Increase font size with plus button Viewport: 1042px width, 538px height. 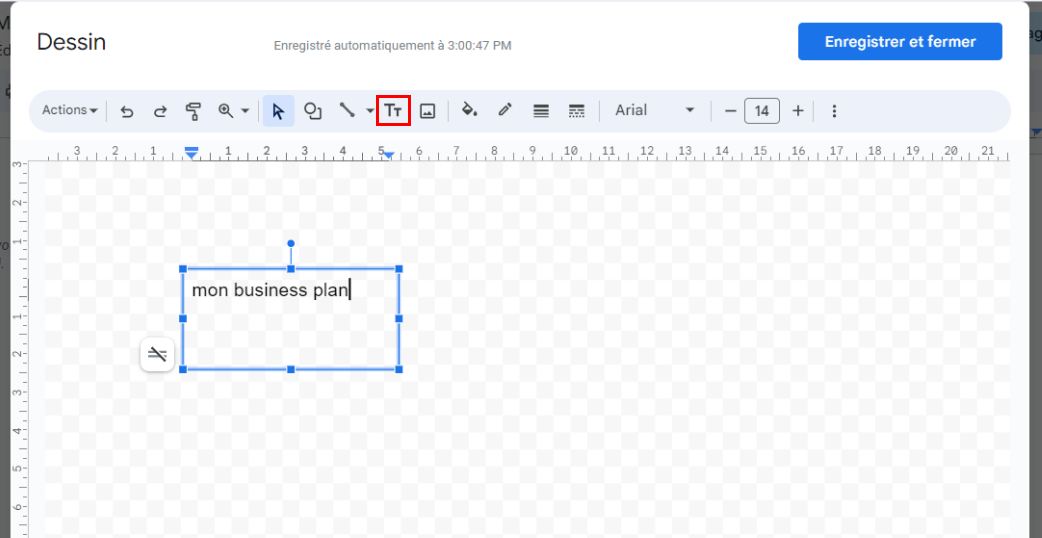pyautogui.click(x=798, y=111)
